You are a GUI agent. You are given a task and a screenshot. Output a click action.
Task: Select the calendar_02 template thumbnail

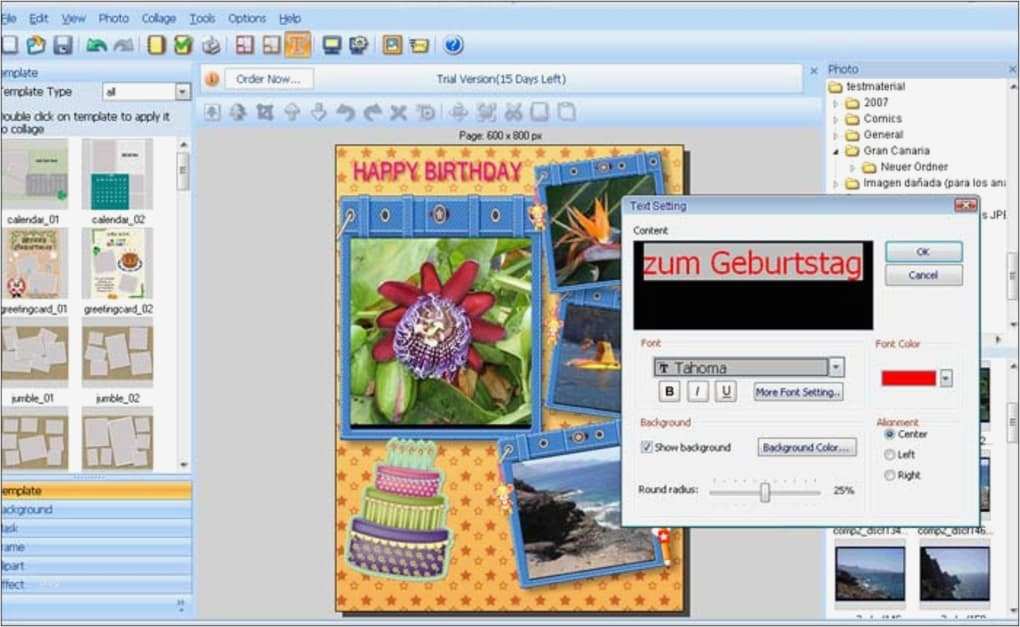(117, 174)
